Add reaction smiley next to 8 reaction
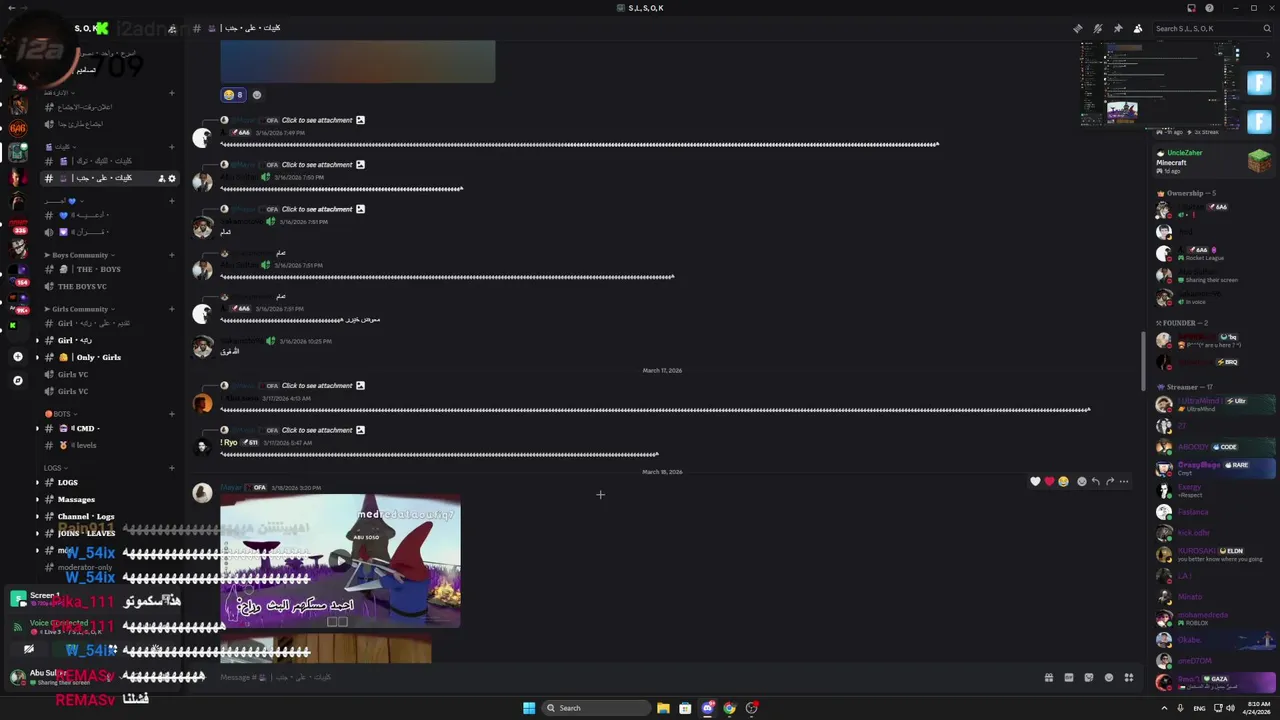 pos(257,95)
